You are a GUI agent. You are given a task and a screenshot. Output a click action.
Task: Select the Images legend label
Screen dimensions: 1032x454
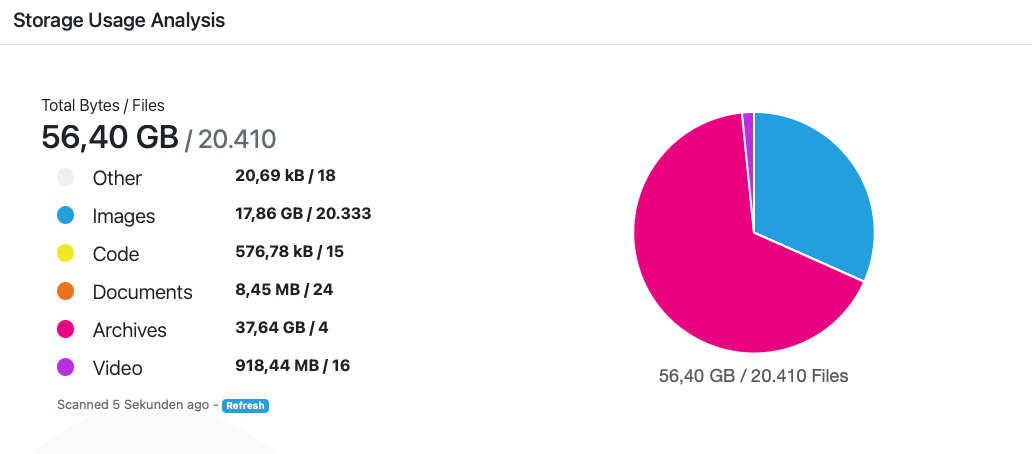click(x=124, y=216)
